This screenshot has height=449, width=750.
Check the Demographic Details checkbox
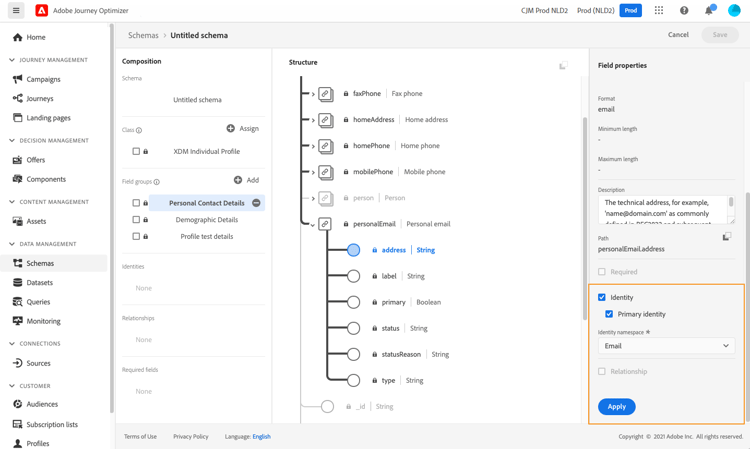tap(136, 220)
